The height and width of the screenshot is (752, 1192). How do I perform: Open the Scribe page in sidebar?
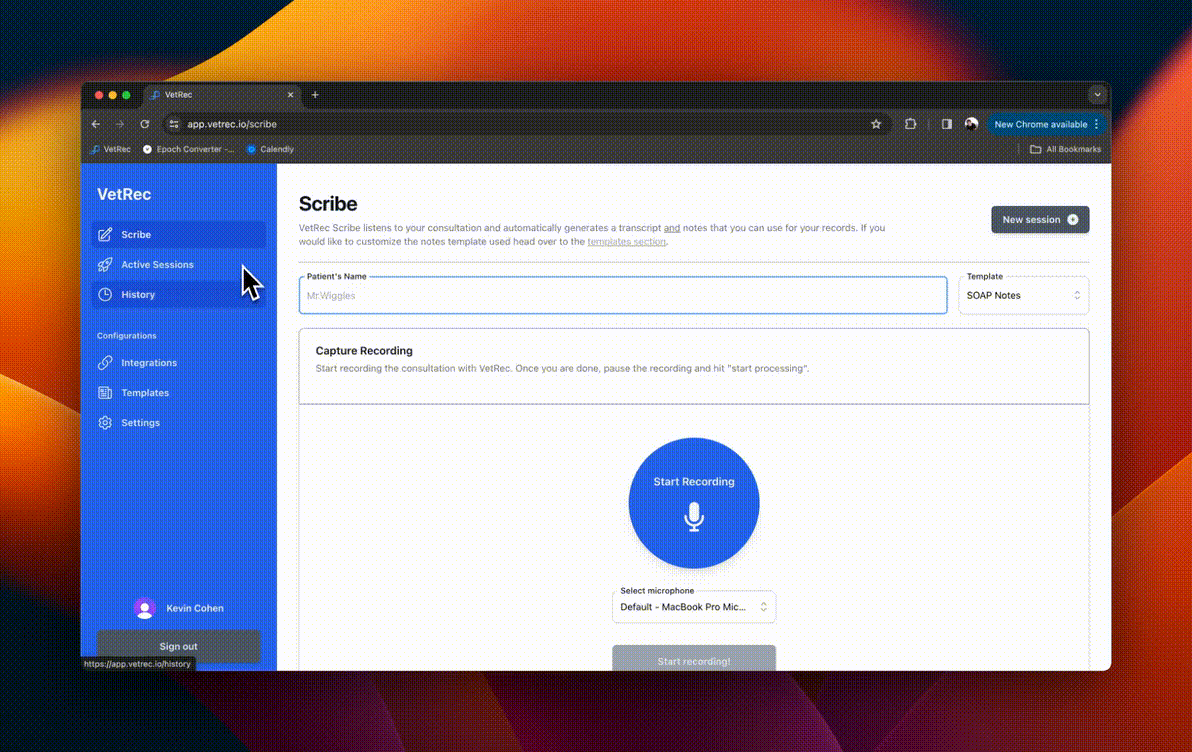tap(179, 234)
